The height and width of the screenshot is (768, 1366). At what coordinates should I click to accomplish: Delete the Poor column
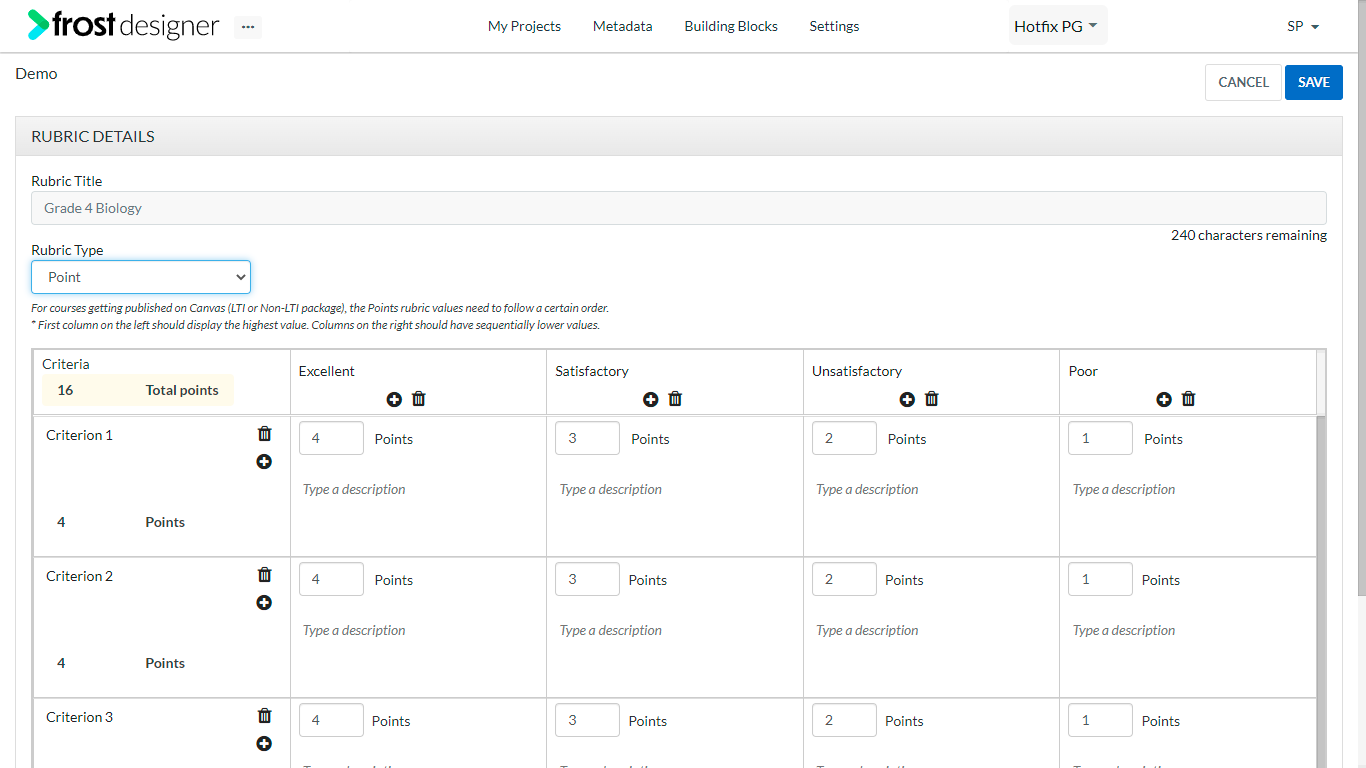pyautogui.click(x=1189, y=399)
